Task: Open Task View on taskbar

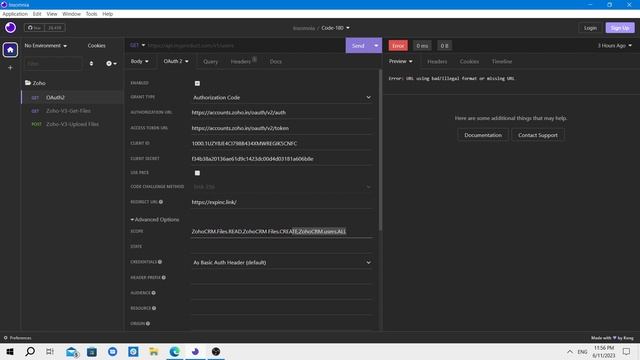Action: (x=50, y=351)
